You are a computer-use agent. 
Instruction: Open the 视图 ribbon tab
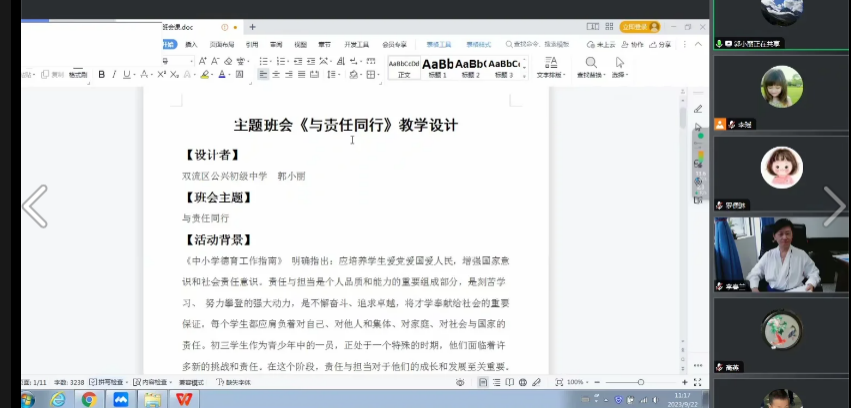tap(300, 44)
